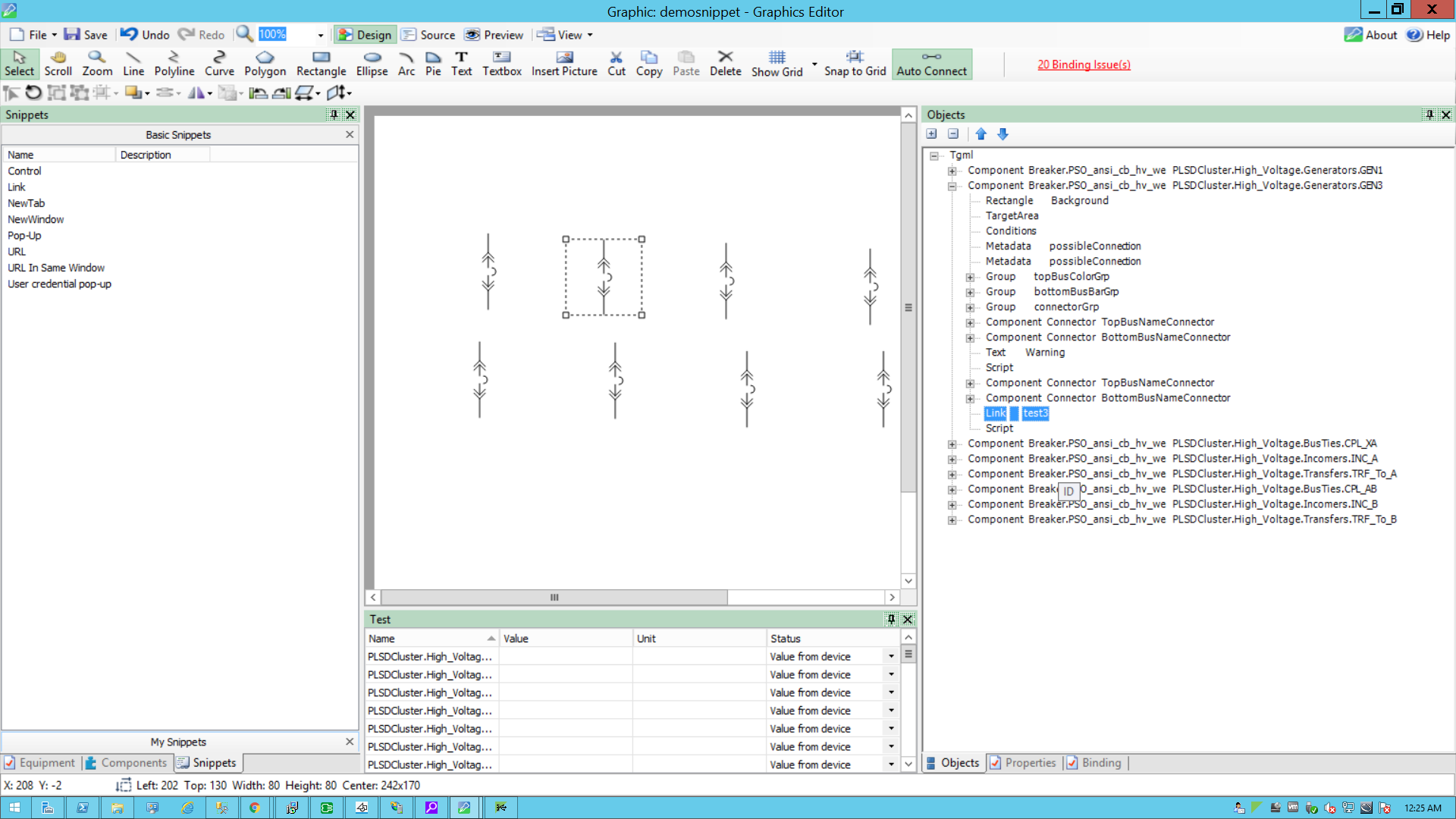Select the Ellipse tool
Screen dimensions: 1456x819
(372, 64)
